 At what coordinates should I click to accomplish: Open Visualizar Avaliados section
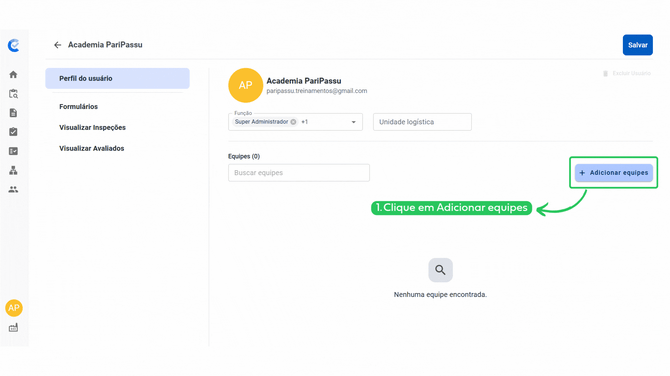[x=91, y=148]
